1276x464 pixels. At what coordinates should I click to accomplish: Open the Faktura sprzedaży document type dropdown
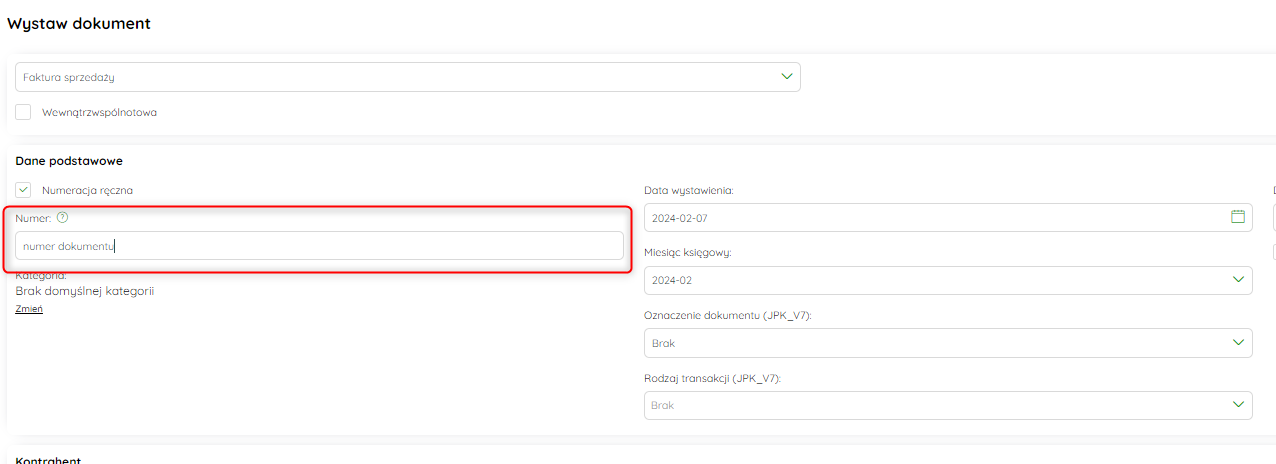pyautogui.click(x=408, y=77)
